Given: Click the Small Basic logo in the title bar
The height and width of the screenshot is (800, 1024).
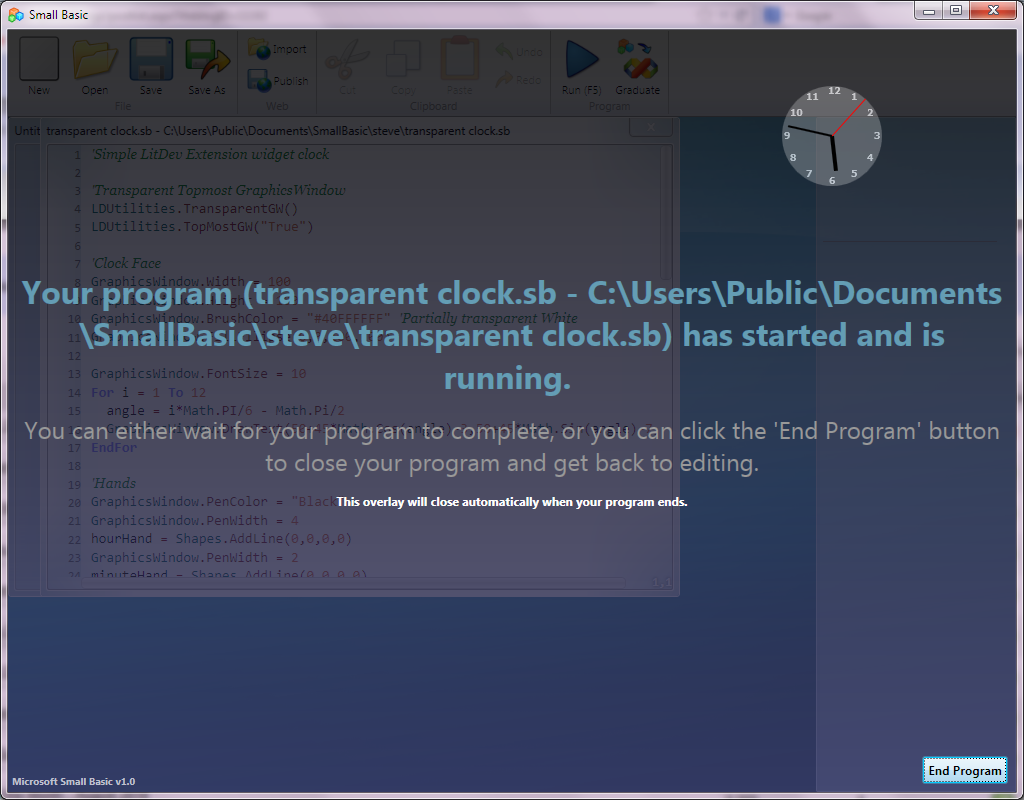Looking at the screenshot, I should coord(16,14).
